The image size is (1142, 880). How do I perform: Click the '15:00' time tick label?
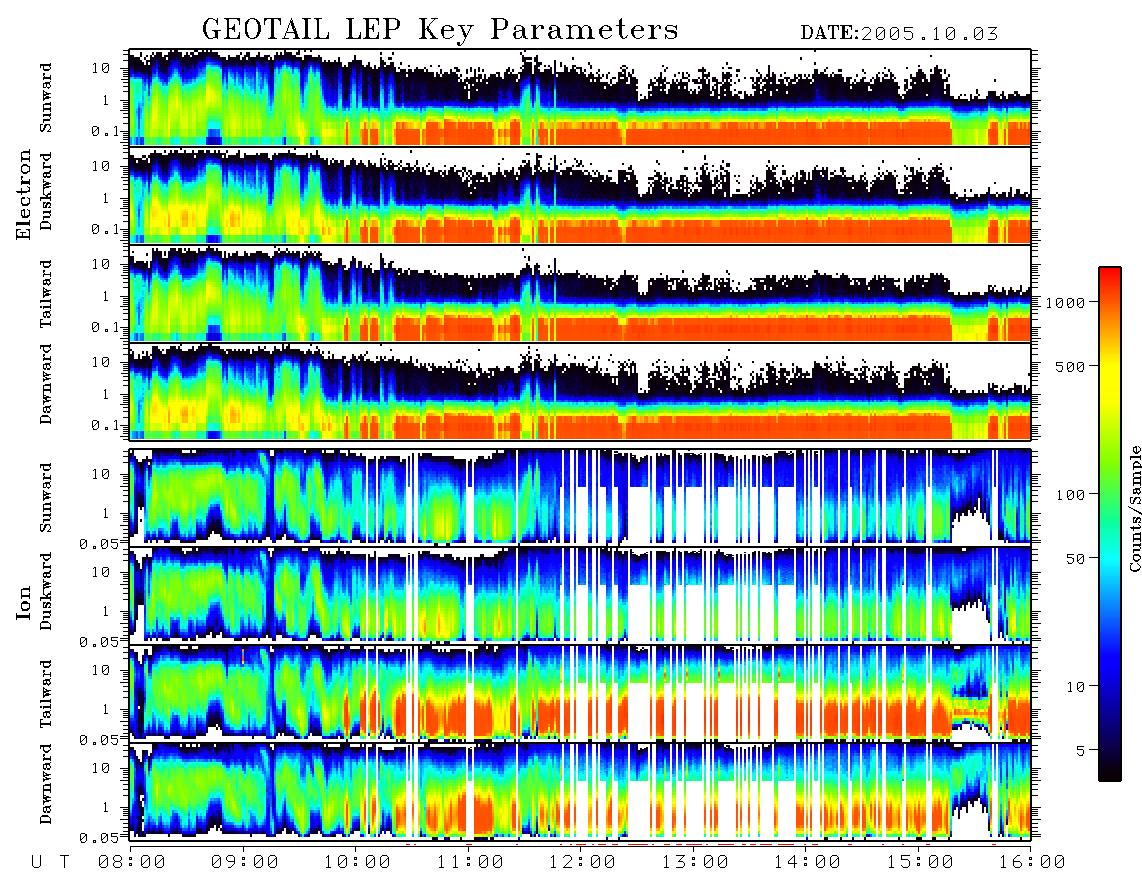click(919, 862)
